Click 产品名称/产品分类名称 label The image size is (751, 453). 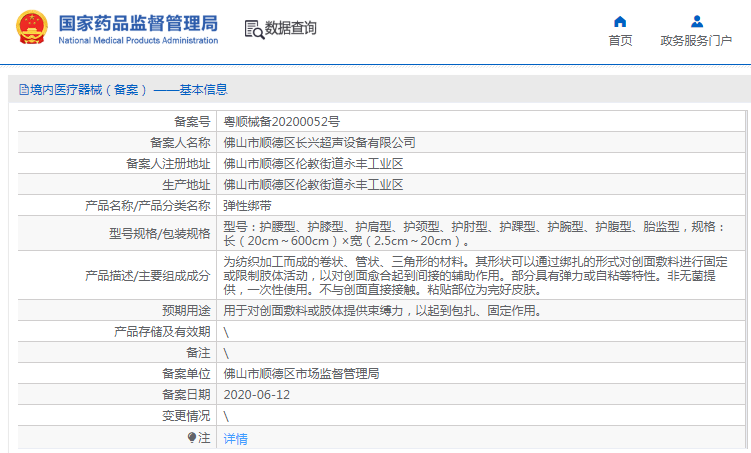pyautogui.click(x=148, y=206)
